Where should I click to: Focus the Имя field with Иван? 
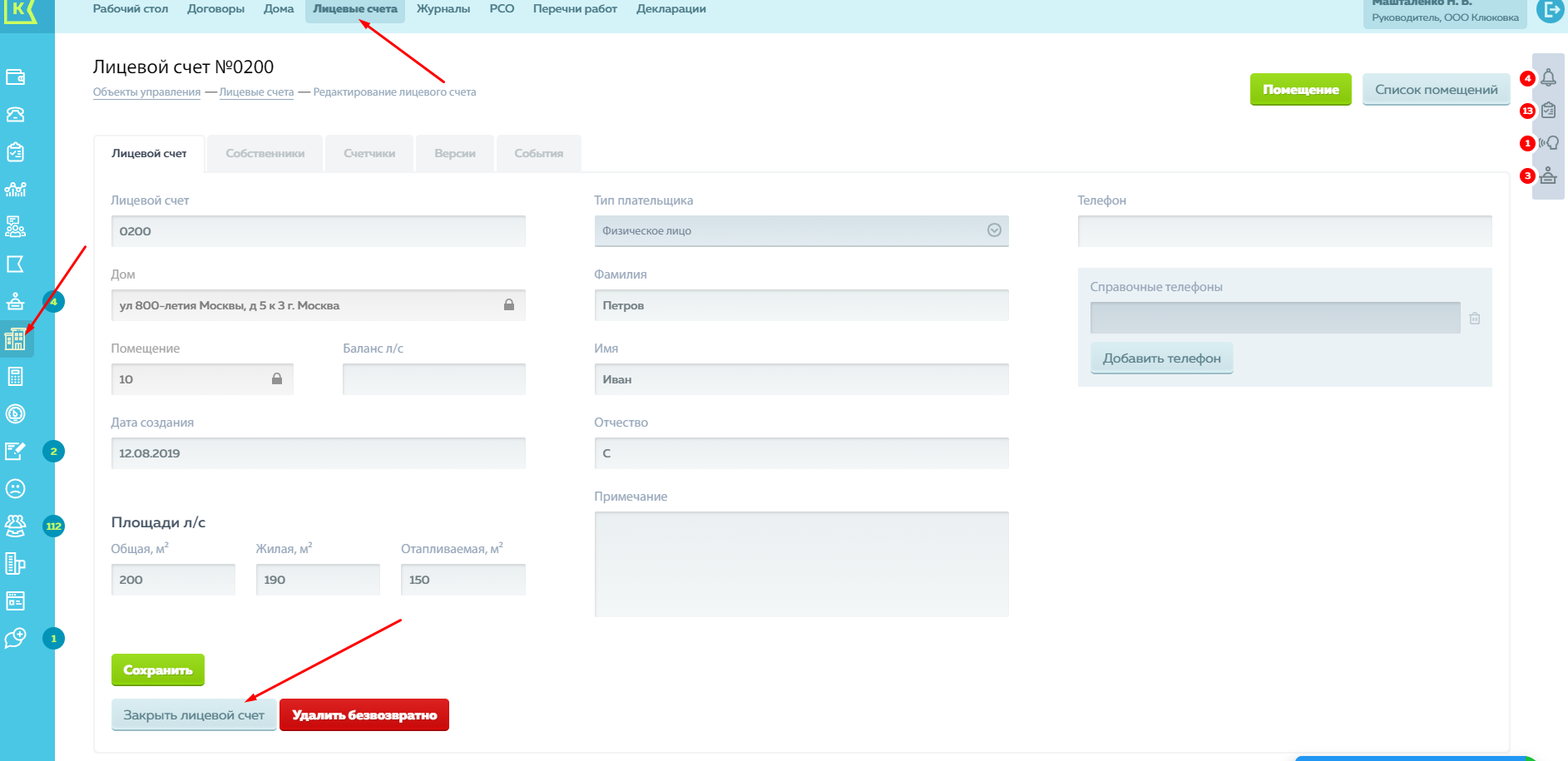802,379
